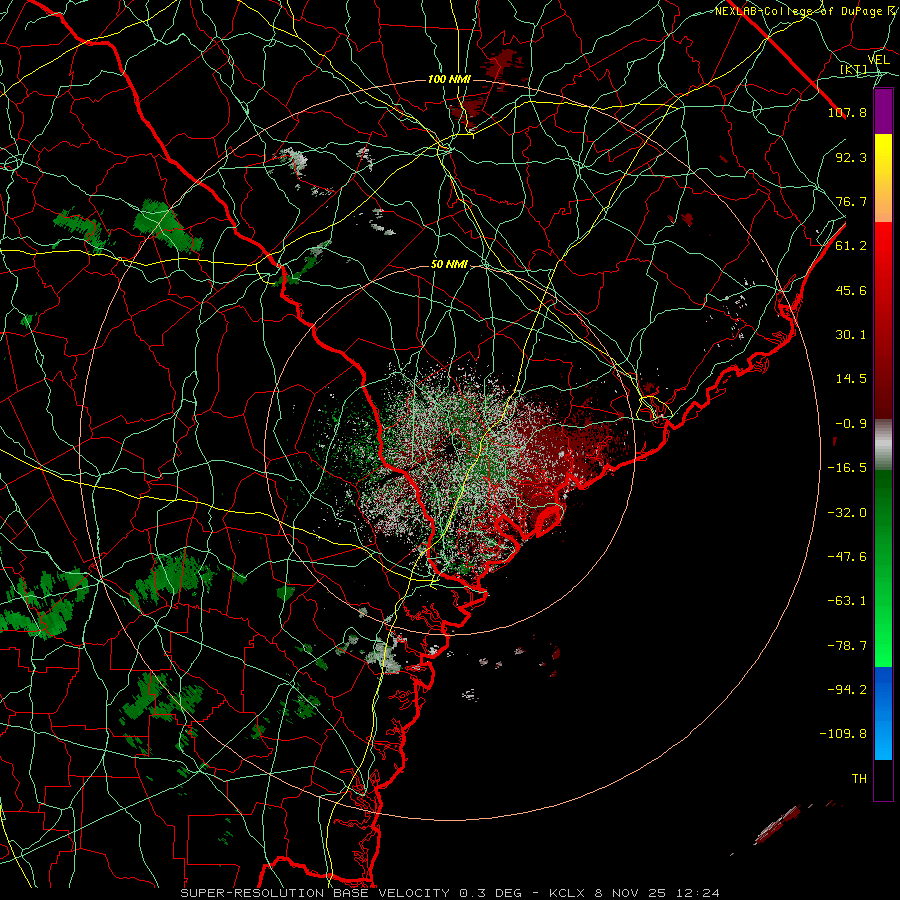The height and width of the screenshot is (900, 900).
Task: Click the 100 NMI range ring label
Action: pos(449,79)
